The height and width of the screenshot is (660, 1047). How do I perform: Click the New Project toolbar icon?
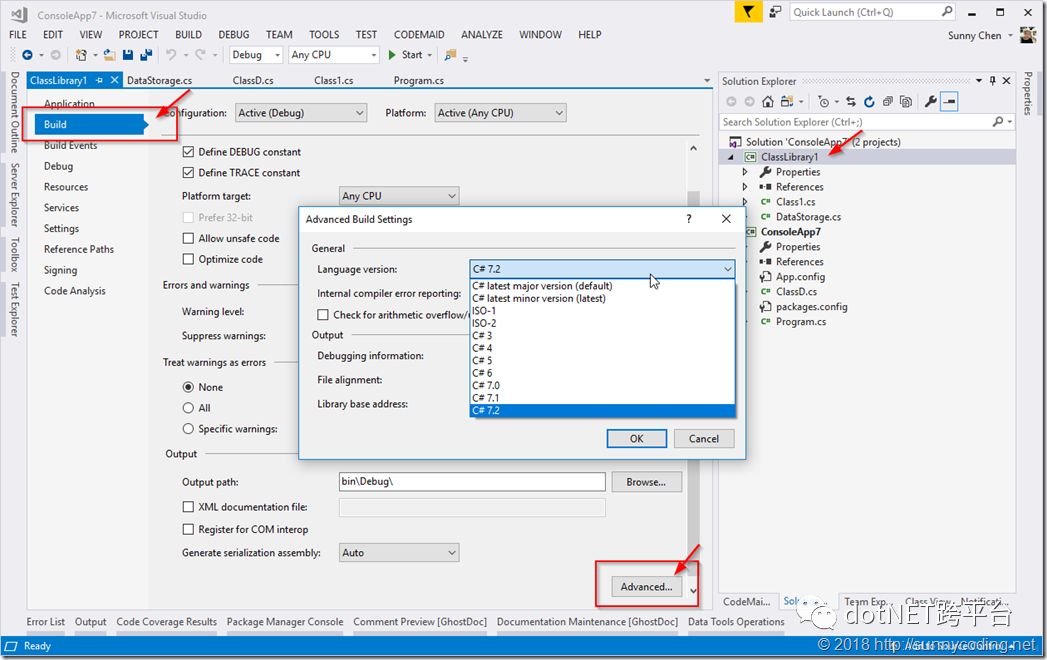coord(81,55)
